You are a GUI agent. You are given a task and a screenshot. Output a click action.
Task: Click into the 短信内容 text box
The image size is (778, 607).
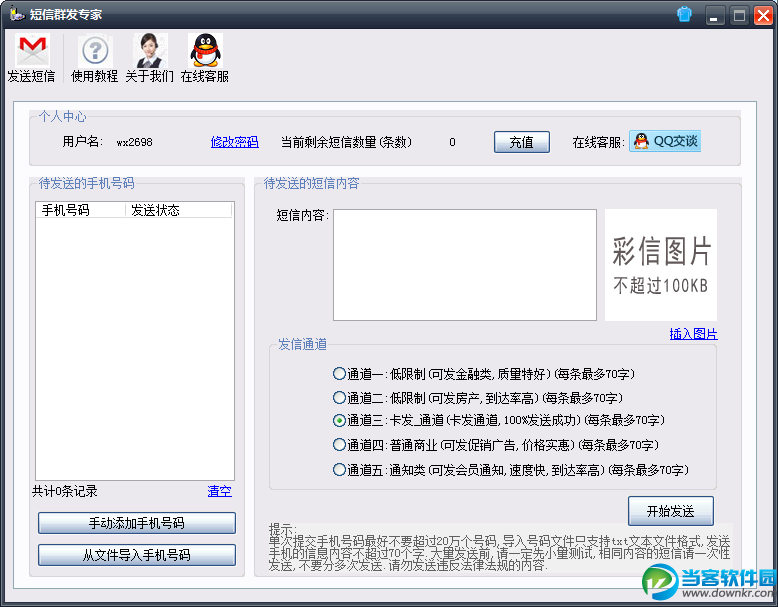coord(465,265)
